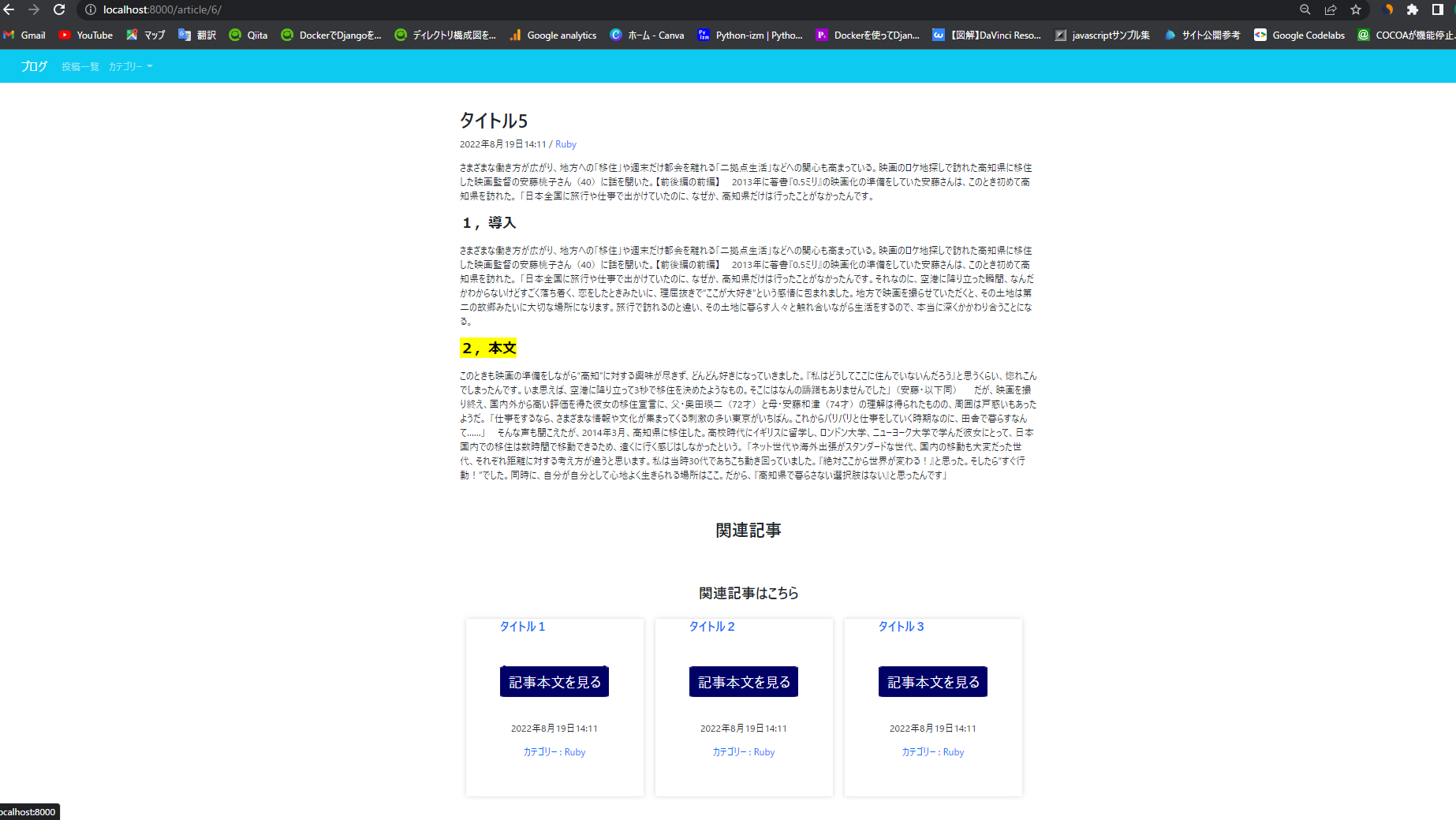
Task: Open the Gmail bookmark
Action: (x=24, y=35)
